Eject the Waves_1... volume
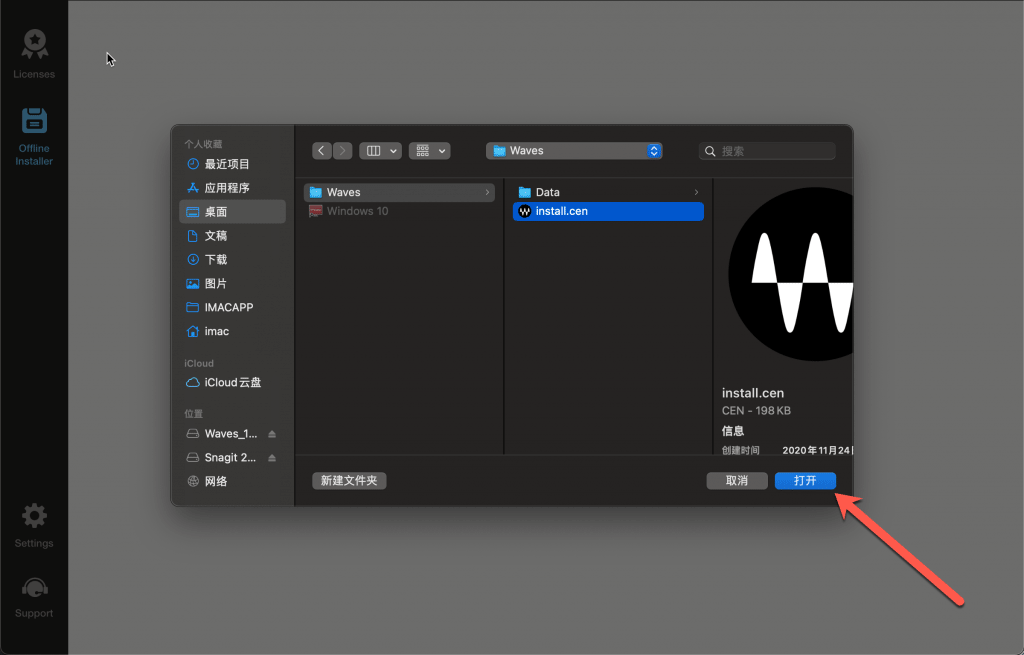The height and width of the screenshot is (655, 1024). coord(272,434)
